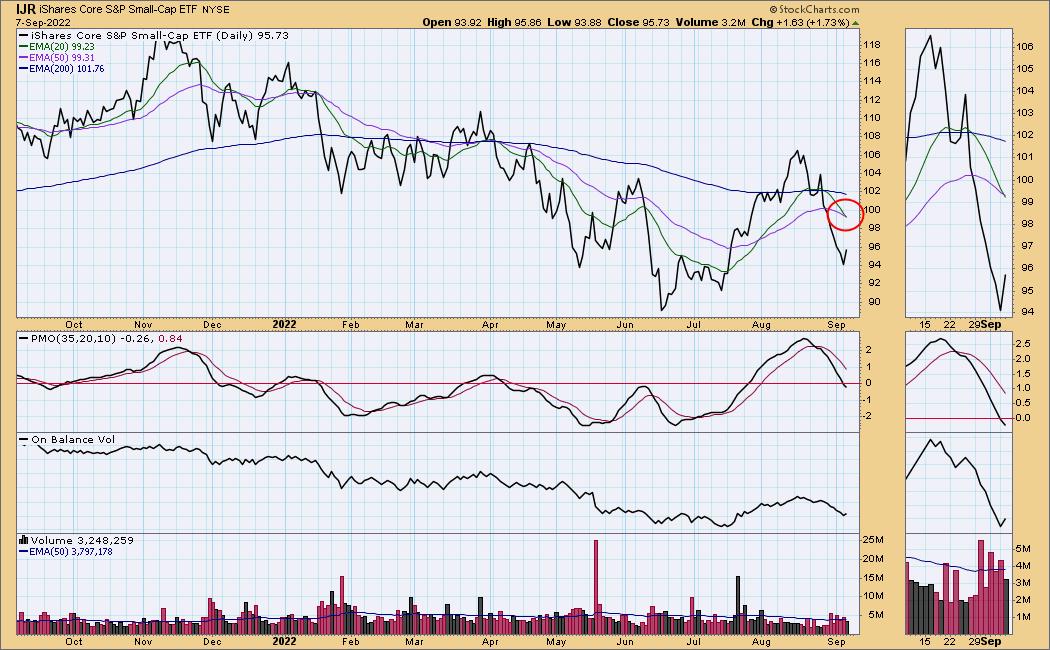1050x650 pixels.
Task: Select the EMA(200) 101.76 legend entry
Action: (x=66, y=68)
